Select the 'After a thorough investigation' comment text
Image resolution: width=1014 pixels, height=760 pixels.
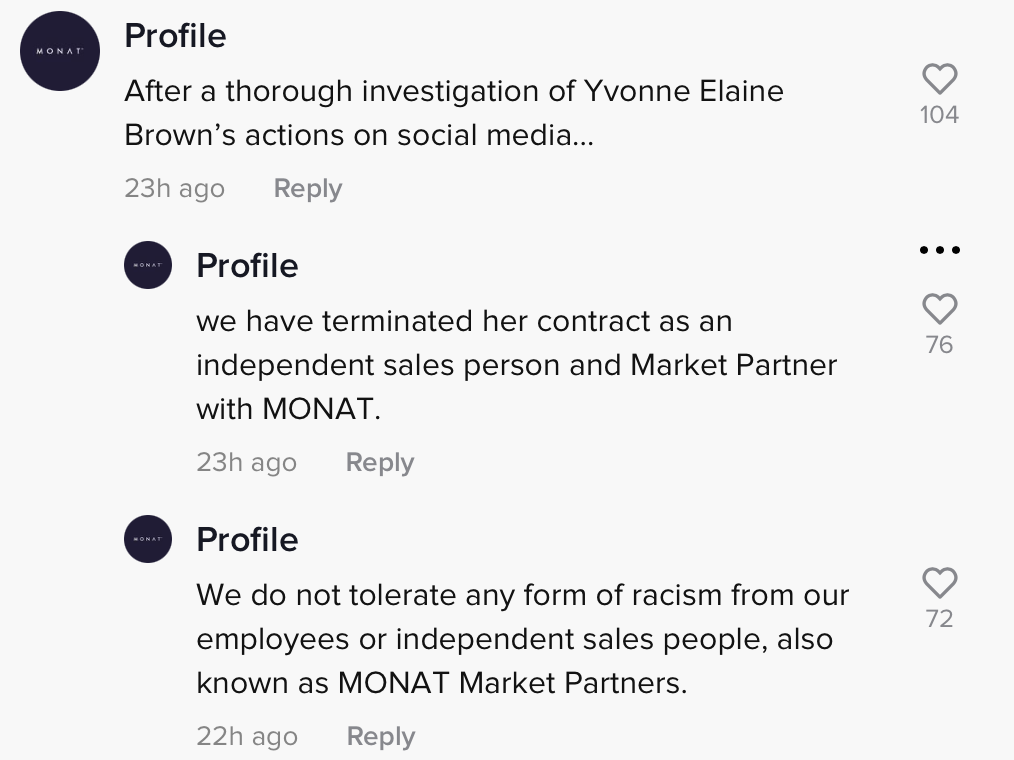coord(454,113)
